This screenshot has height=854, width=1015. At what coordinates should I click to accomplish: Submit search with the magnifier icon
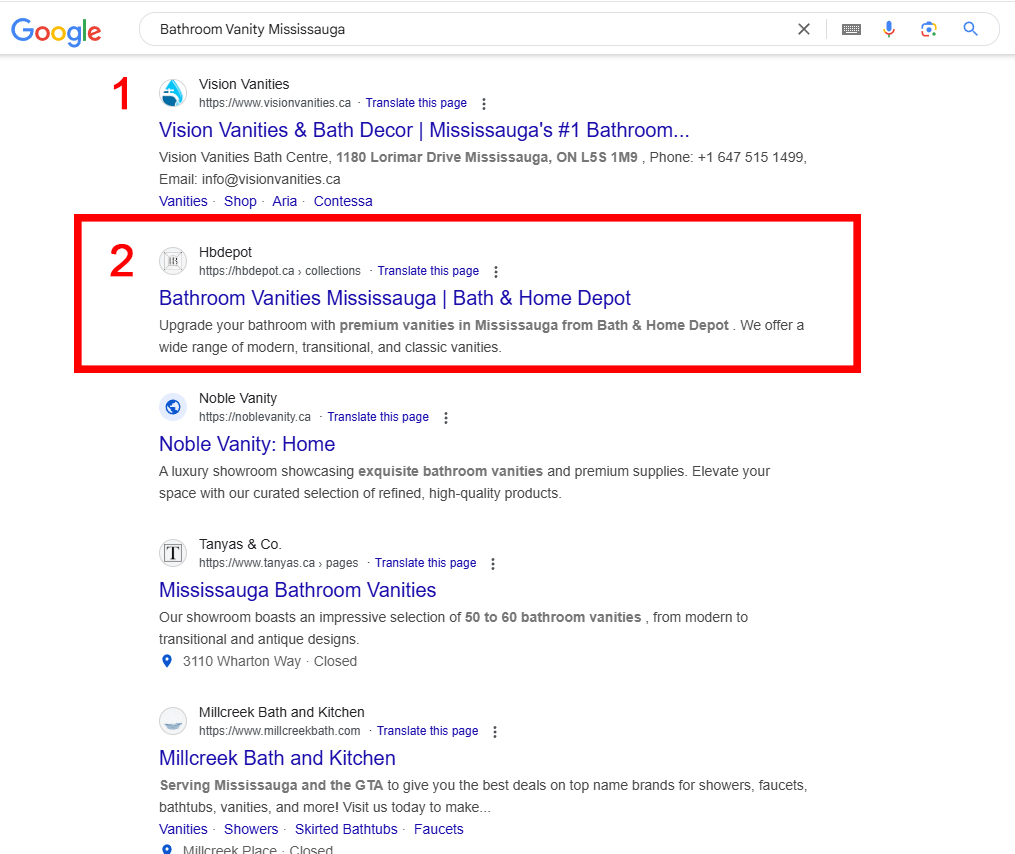pos(970,29)
